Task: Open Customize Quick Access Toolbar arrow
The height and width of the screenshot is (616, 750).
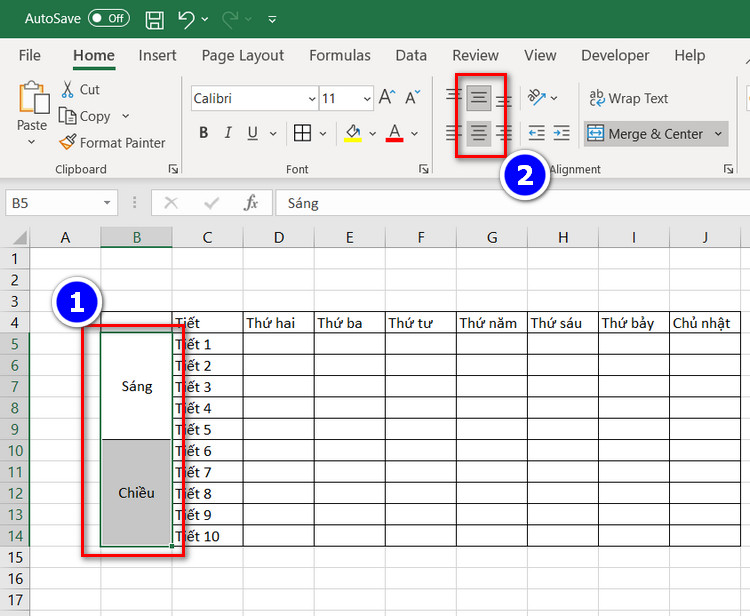Action: pyautogui.click(x=272, y=20)
